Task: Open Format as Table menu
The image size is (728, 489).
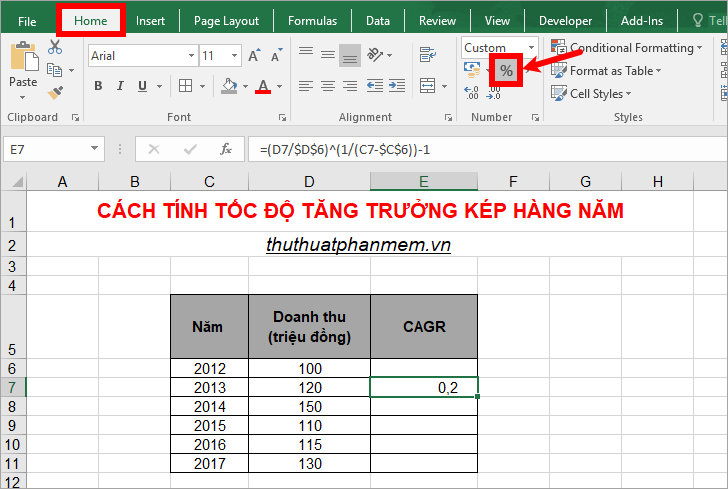Action: (606, 71)
